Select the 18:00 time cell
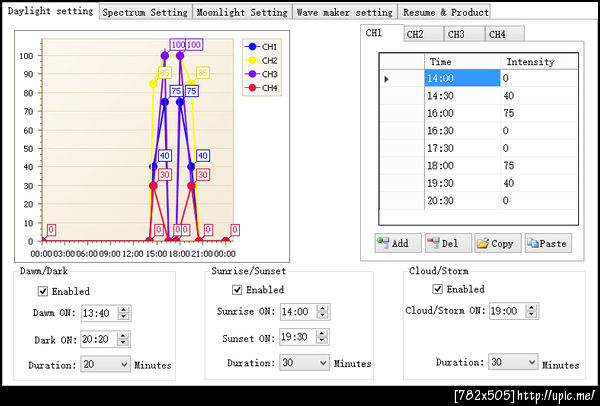Viewport: 600px width, 406px height. coord(462,166)
